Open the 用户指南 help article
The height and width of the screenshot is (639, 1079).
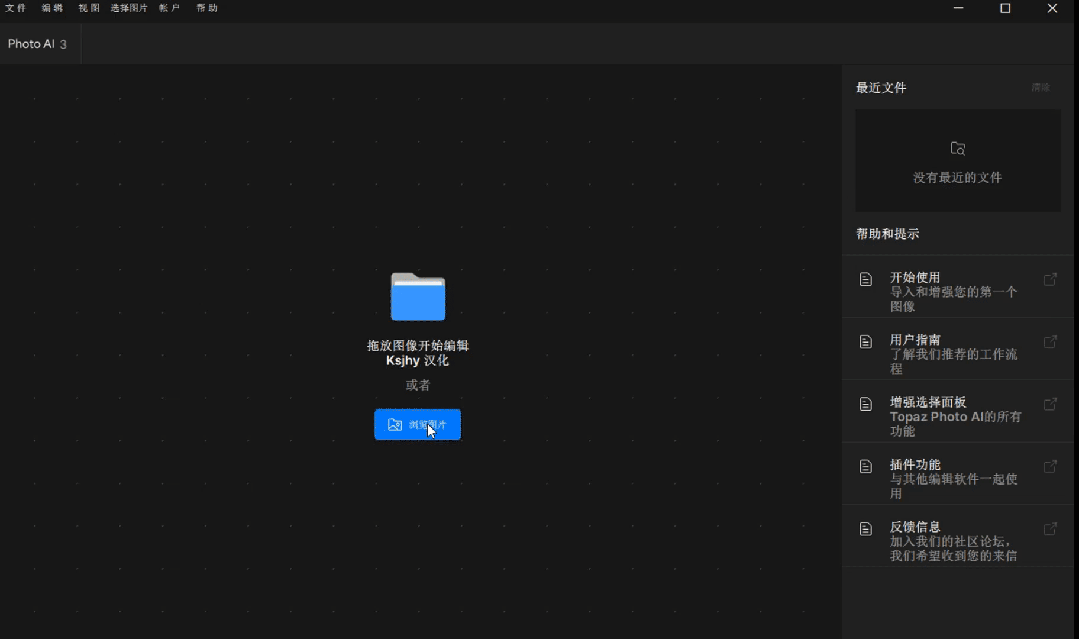[x=958, y=349]
